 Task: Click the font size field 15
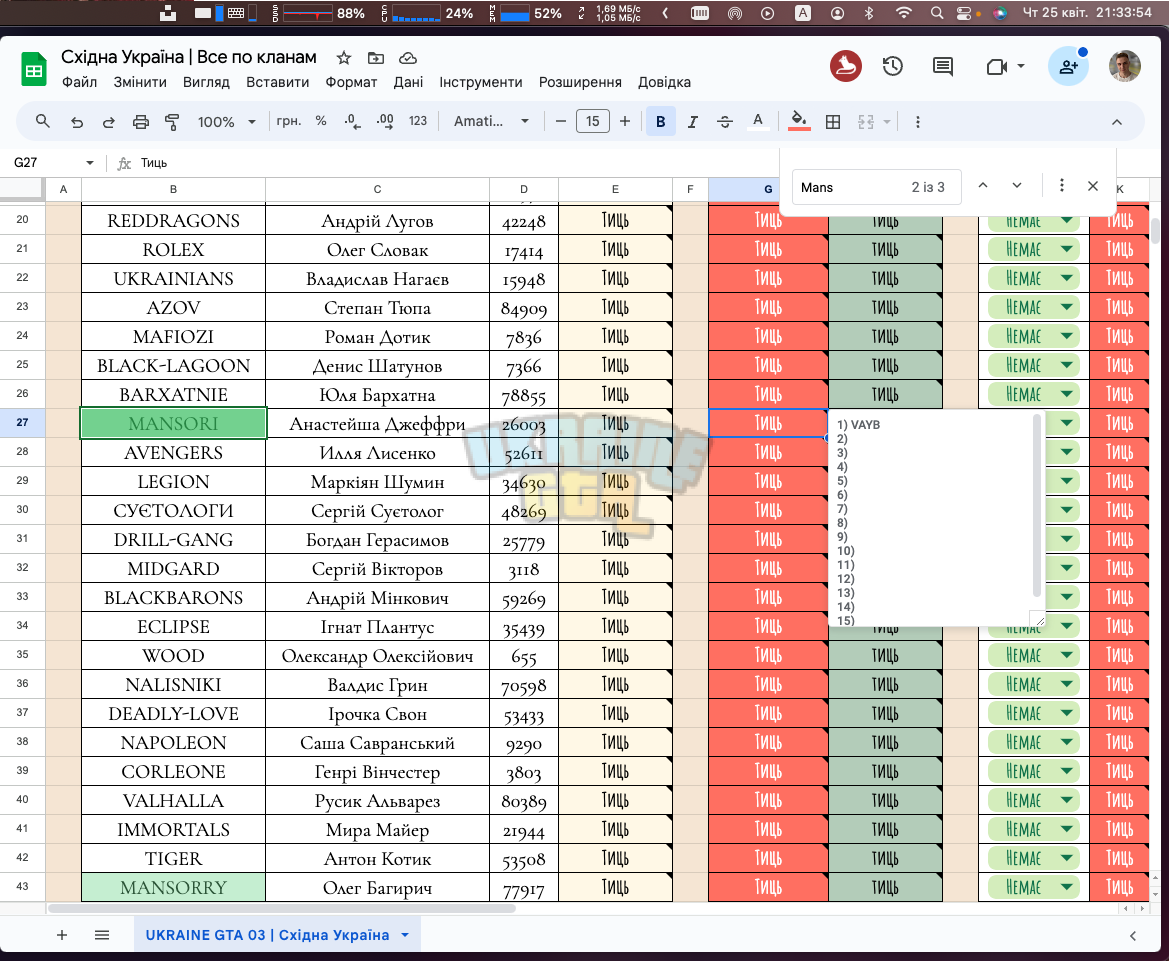[593, 122]
